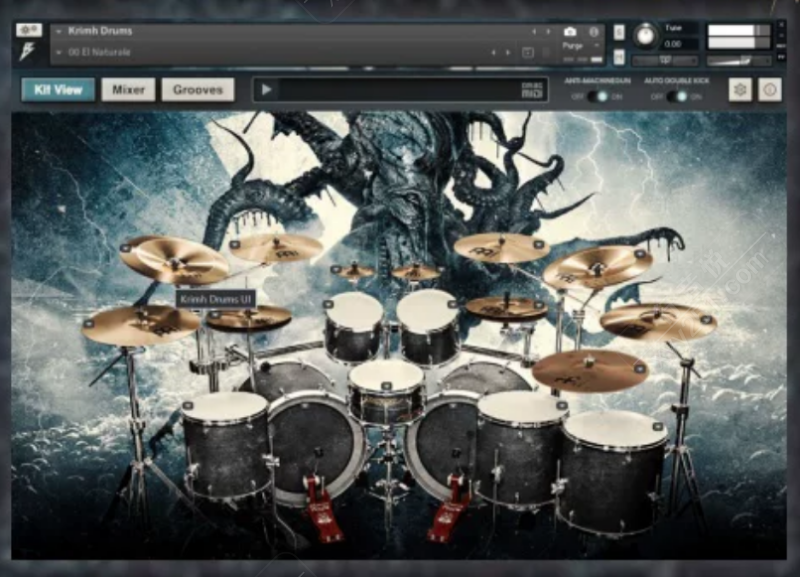Click marker on top-center-right Meinl cymbal

point(538,245)
